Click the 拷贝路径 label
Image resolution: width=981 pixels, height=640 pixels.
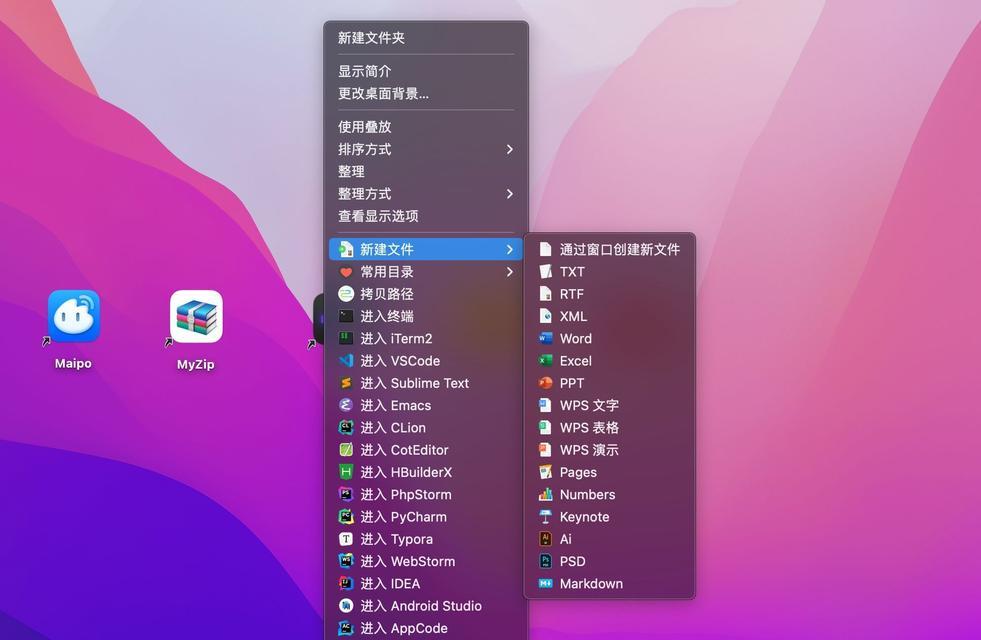(387, 294)
